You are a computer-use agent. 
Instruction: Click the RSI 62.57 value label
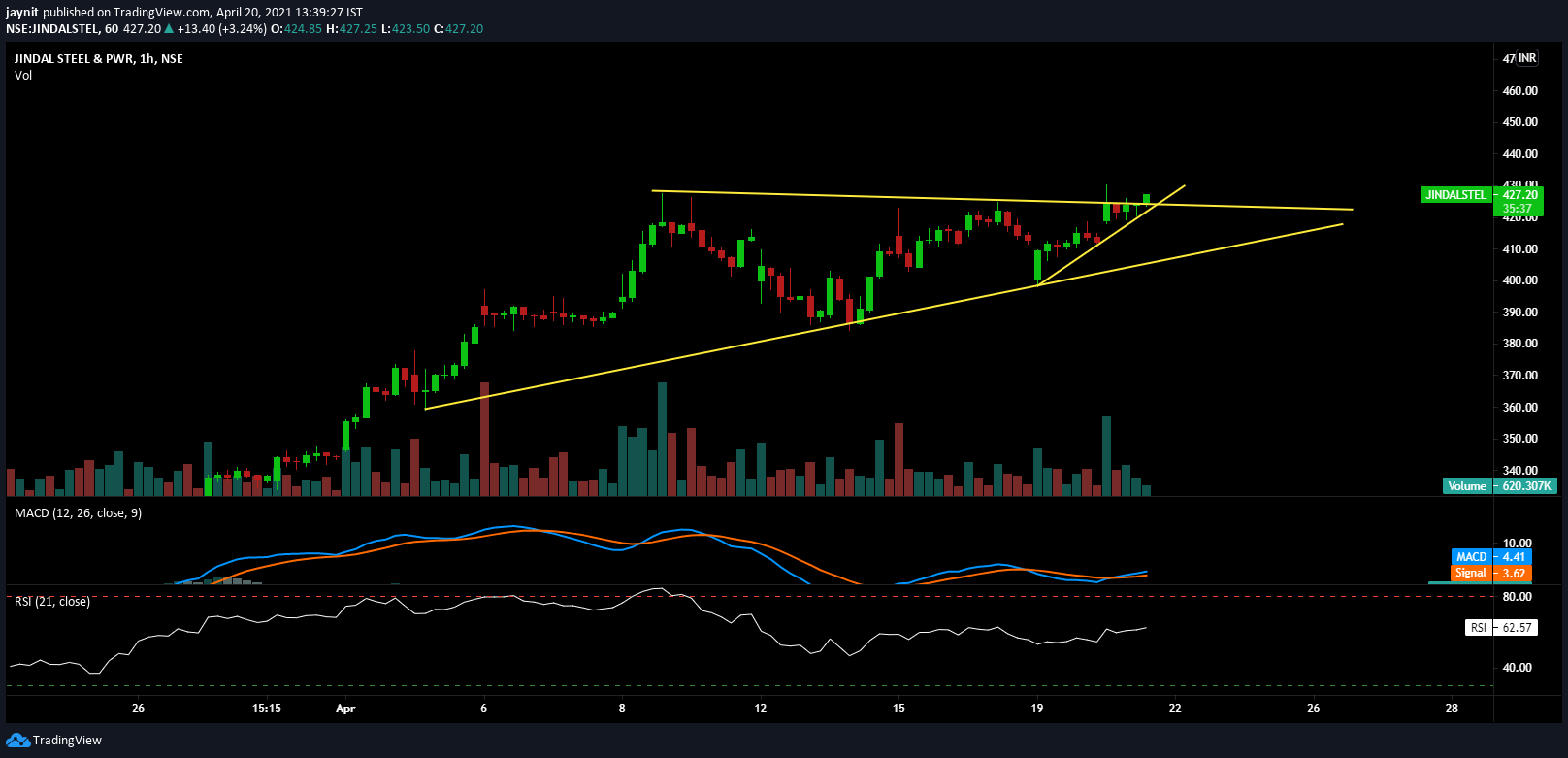coord(1501,628)
